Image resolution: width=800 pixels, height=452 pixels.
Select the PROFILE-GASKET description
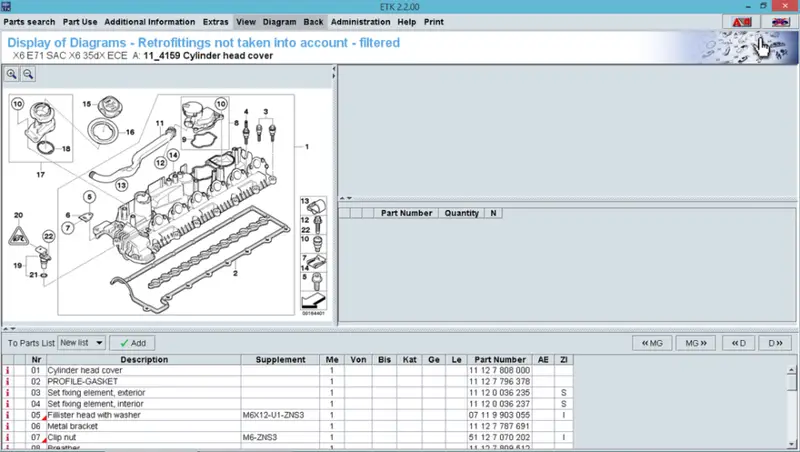83,382
